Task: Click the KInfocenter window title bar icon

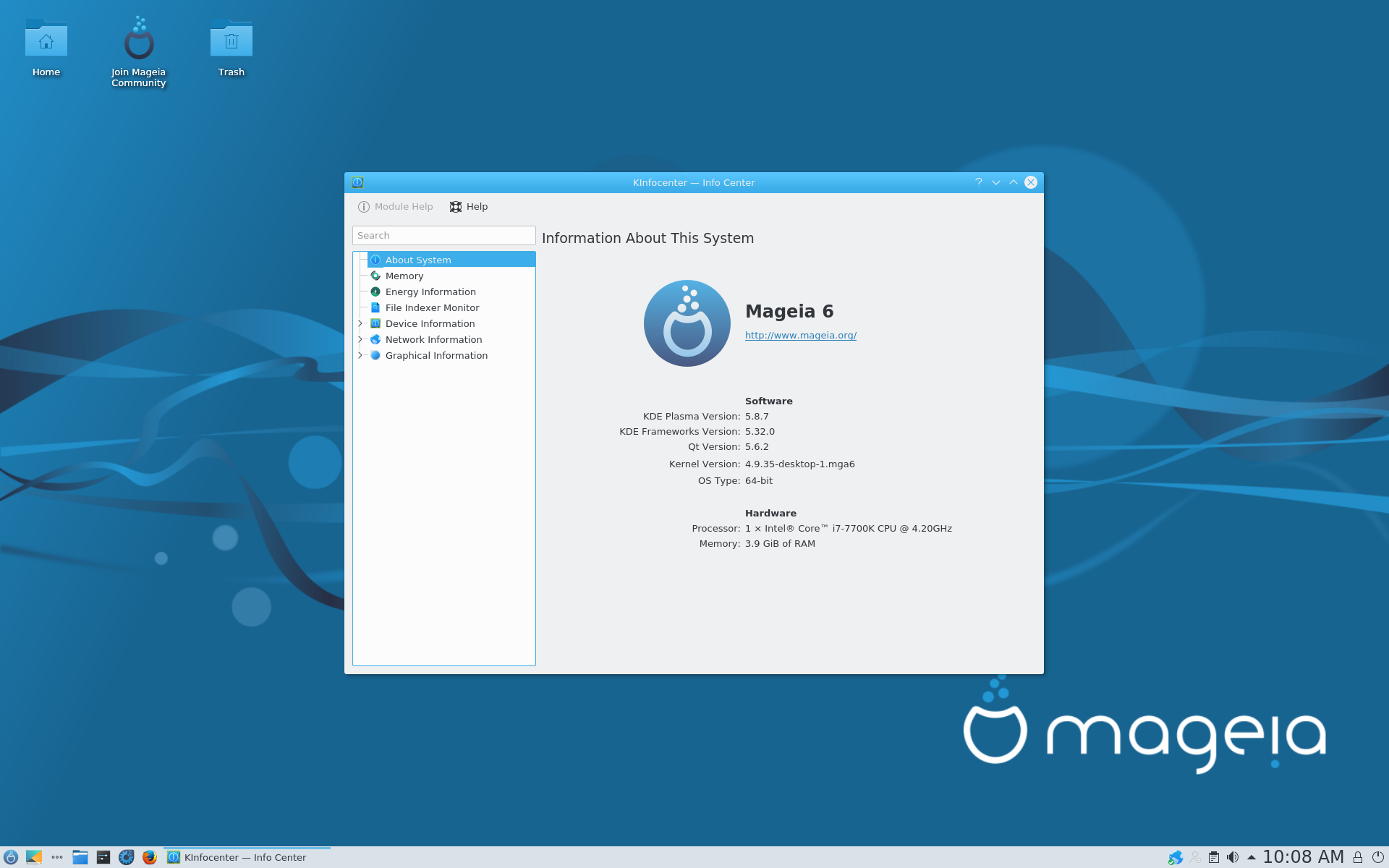Action: (x=357, y=182)
